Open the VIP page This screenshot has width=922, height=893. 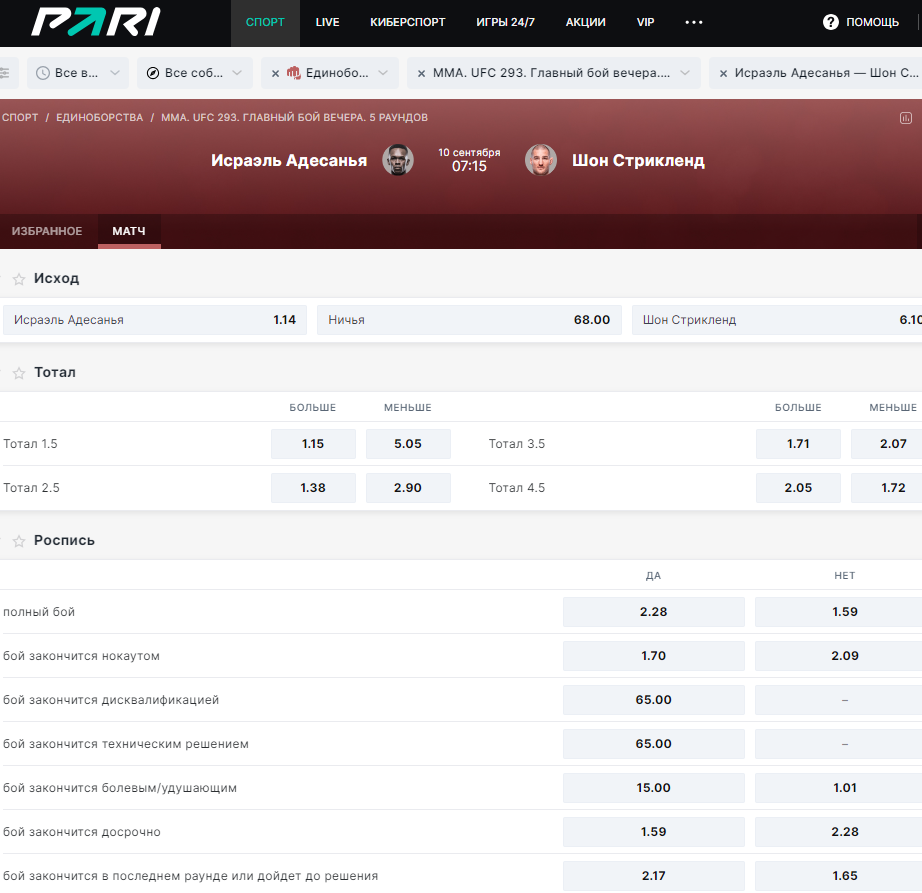click(x=646, y=22)
